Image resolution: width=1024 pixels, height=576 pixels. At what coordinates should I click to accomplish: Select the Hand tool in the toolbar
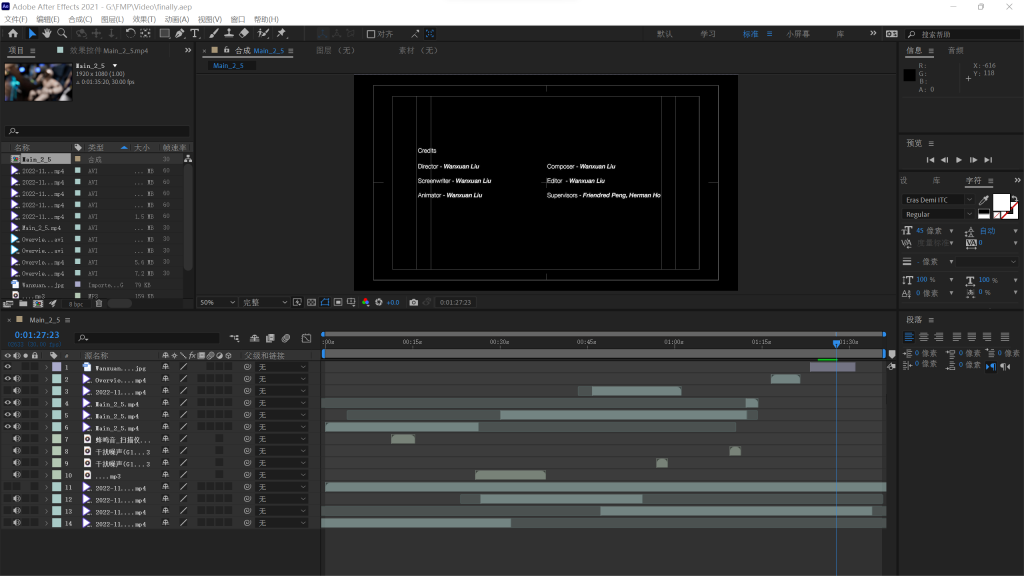[47, 33]
